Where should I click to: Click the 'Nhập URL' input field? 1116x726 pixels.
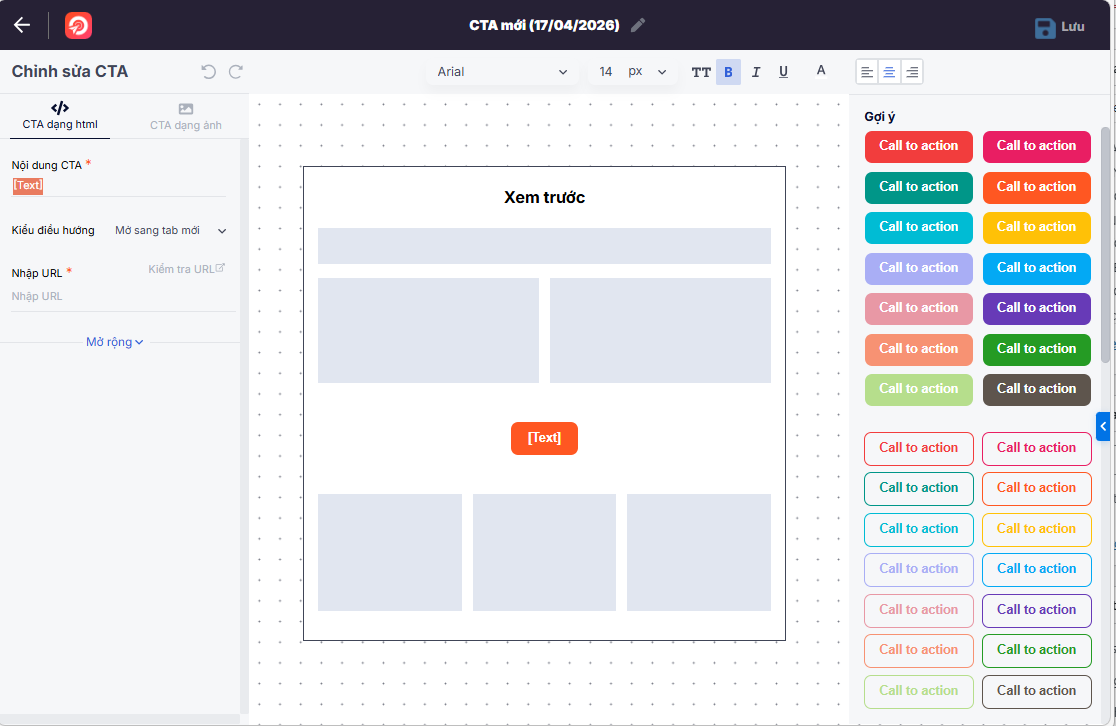tap(120, 297)
